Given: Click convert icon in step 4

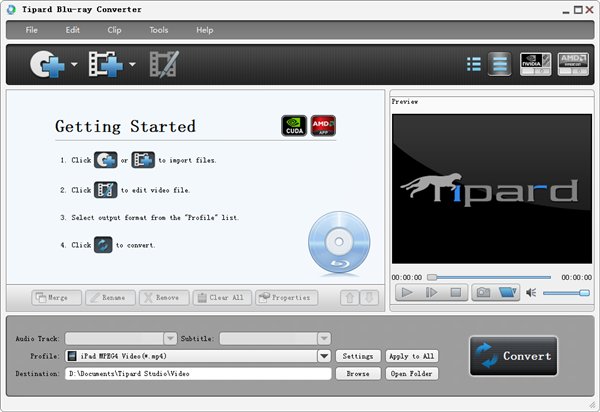Looking at the screenshot, I should pyautogui.click(x=103, y=245).
